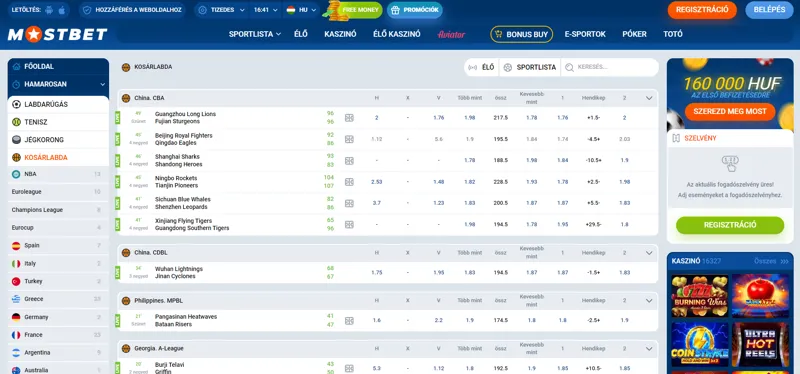Expand the Sportlista menu dropdown
Image resolution: width=800 pixels, height=374 pixels.
coord(255,34)
